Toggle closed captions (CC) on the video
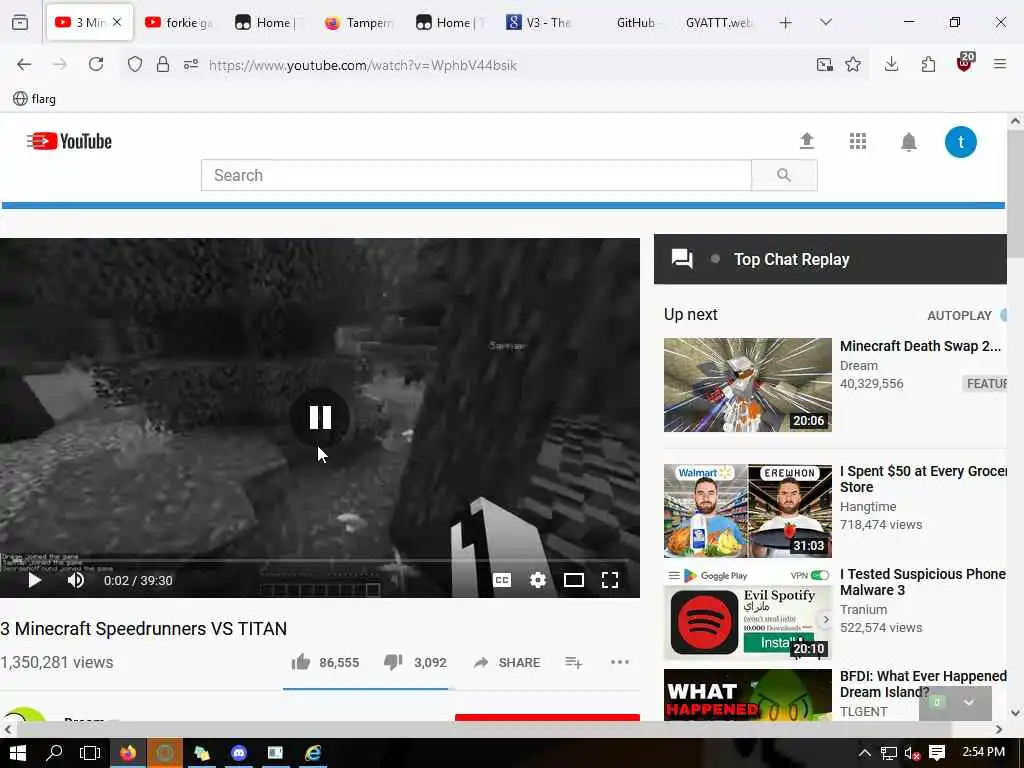The width and height of the screenshot is (1024, 768). tap(502, 580)
